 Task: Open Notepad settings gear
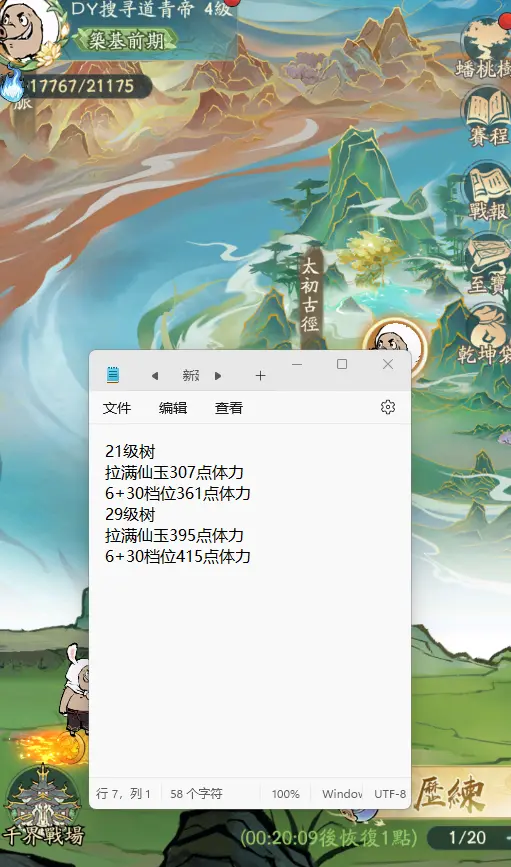coord(388,408)
